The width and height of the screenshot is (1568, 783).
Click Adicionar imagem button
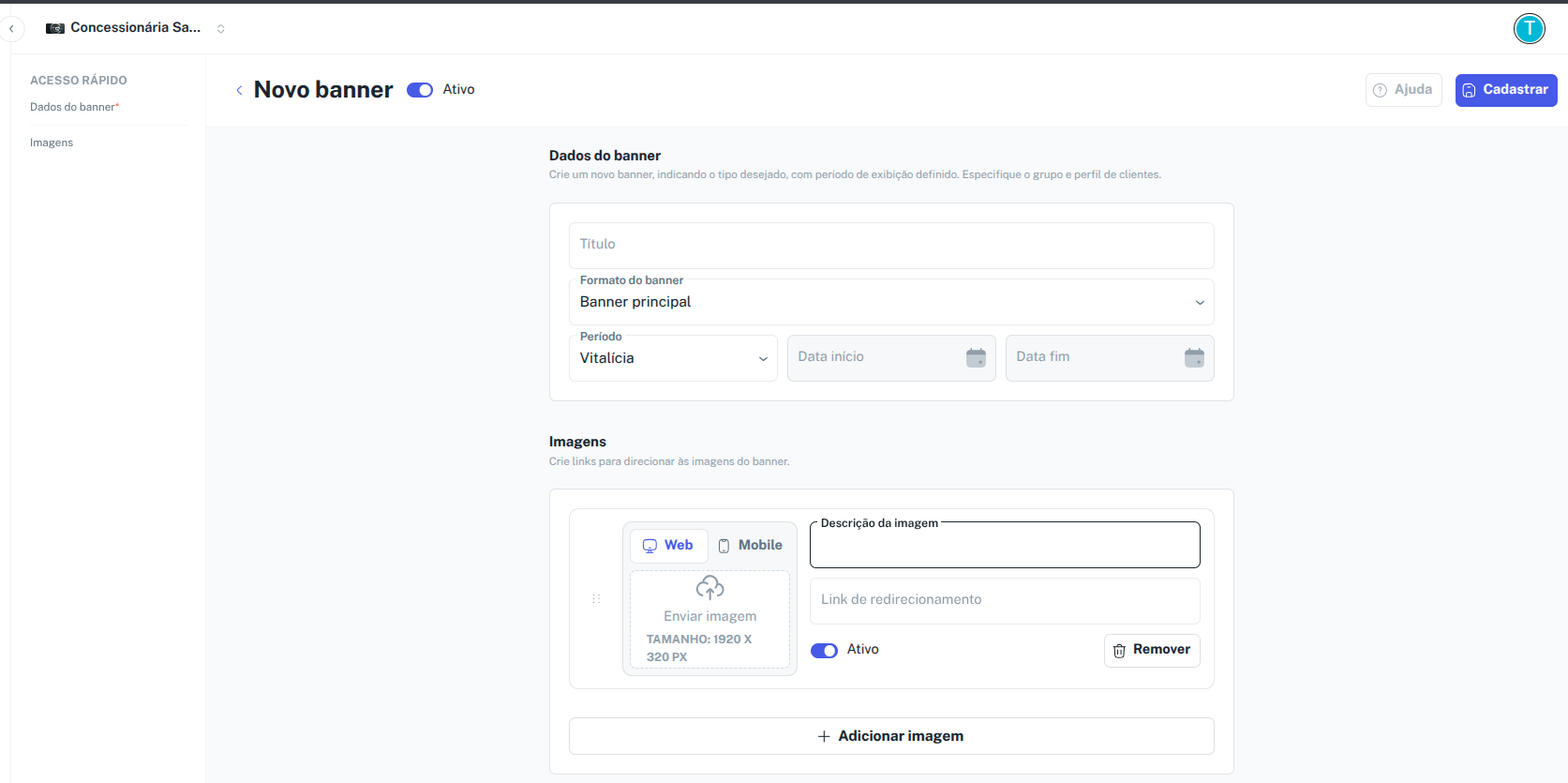coord(891,736)
